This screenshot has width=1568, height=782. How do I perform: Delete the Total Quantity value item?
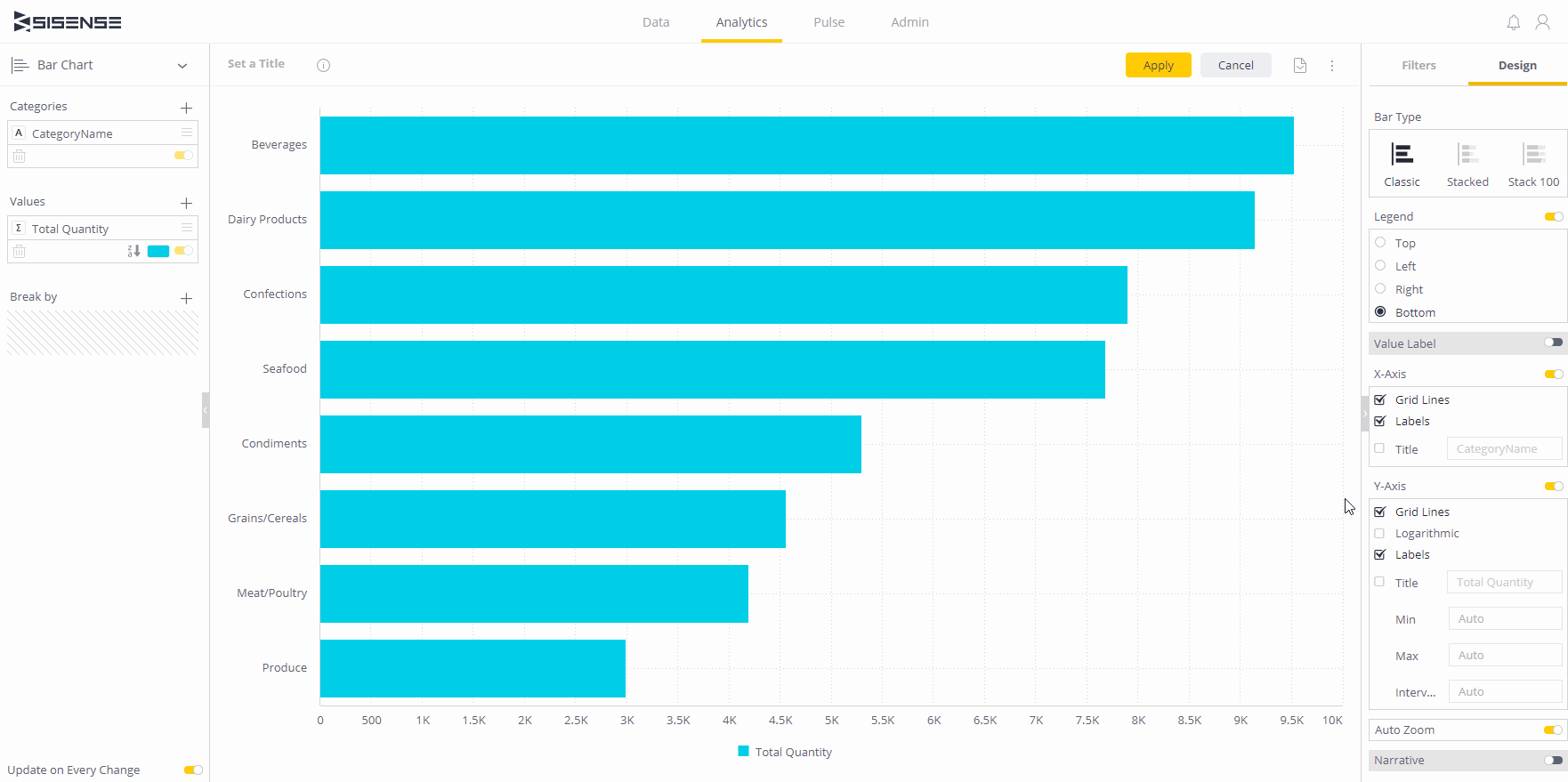click(20, 252)
